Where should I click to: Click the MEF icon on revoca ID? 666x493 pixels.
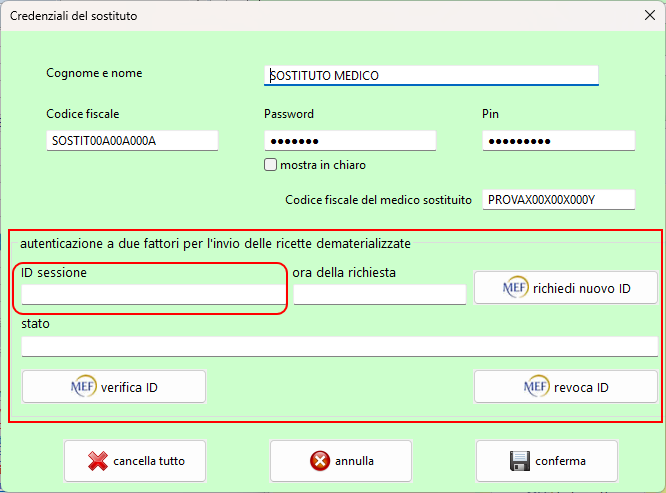pos(537,387)
